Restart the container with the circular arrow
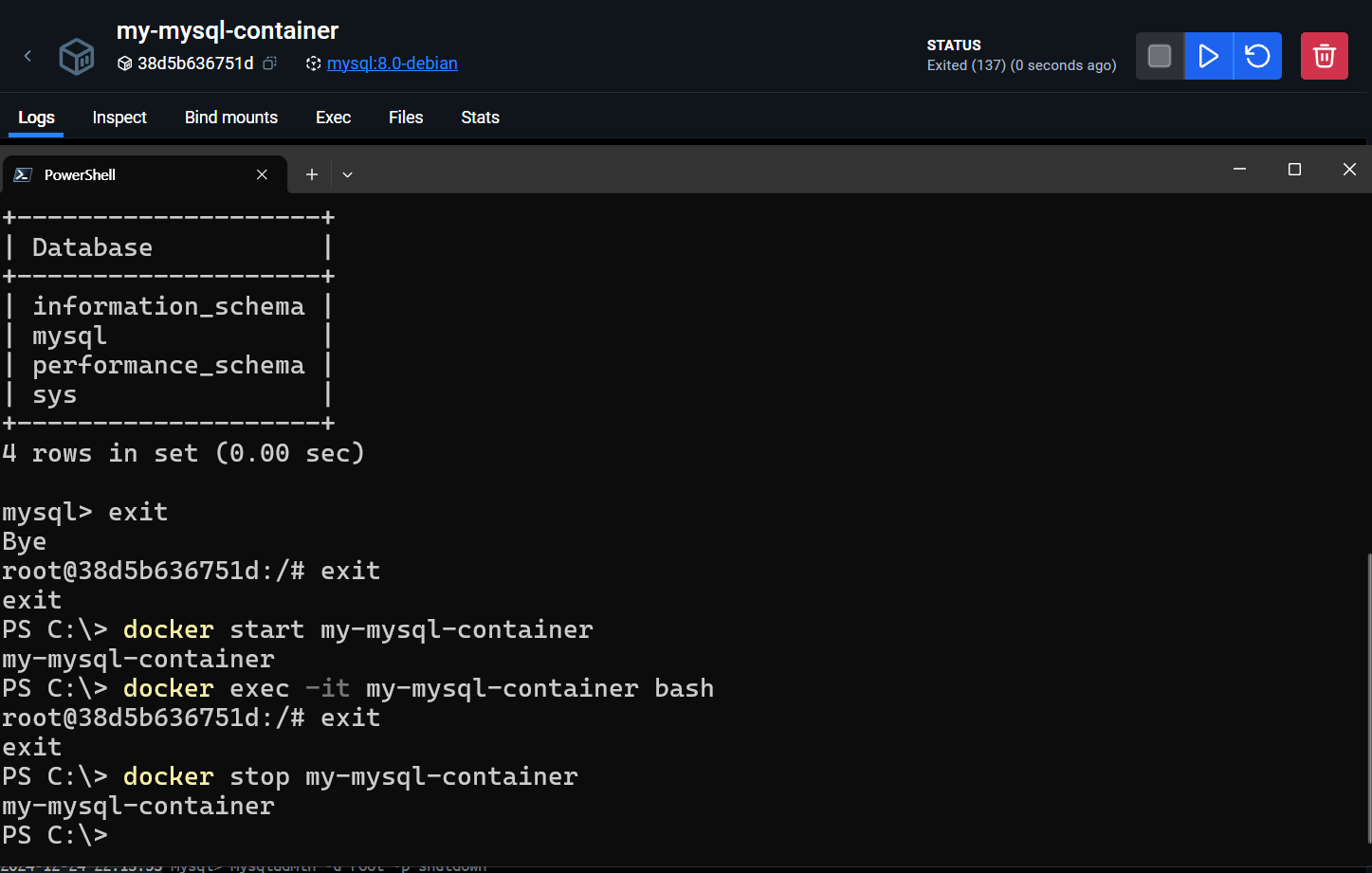Image resolution: width=1372 pixels, height=873 pixels. (x=1257, y=56)
